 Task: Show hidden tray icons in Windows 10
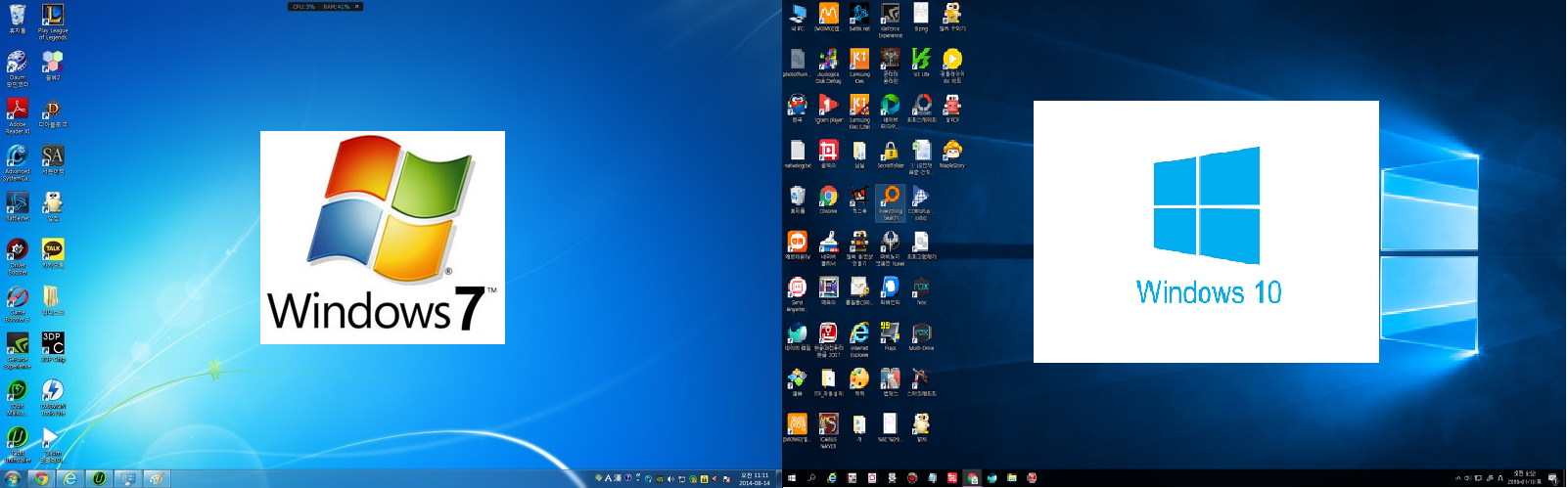click(1457, 478)
